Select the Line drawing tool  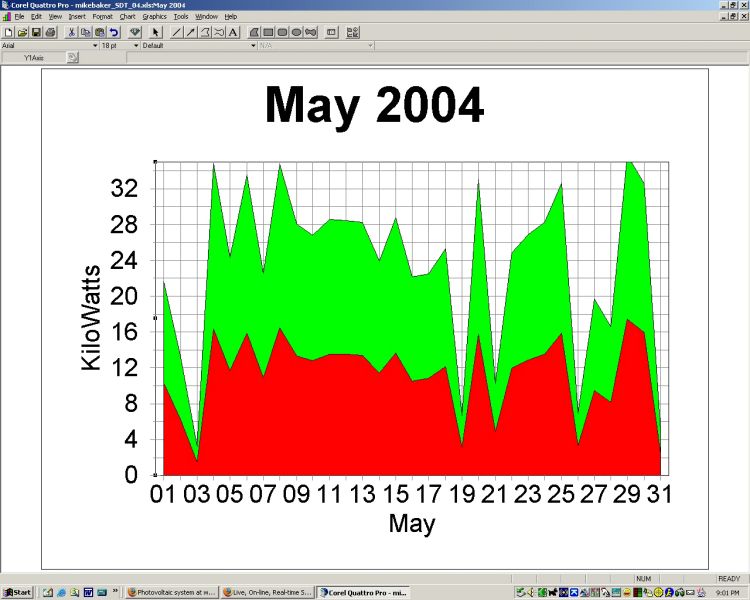pyautogui.click(x=177, y=32)
